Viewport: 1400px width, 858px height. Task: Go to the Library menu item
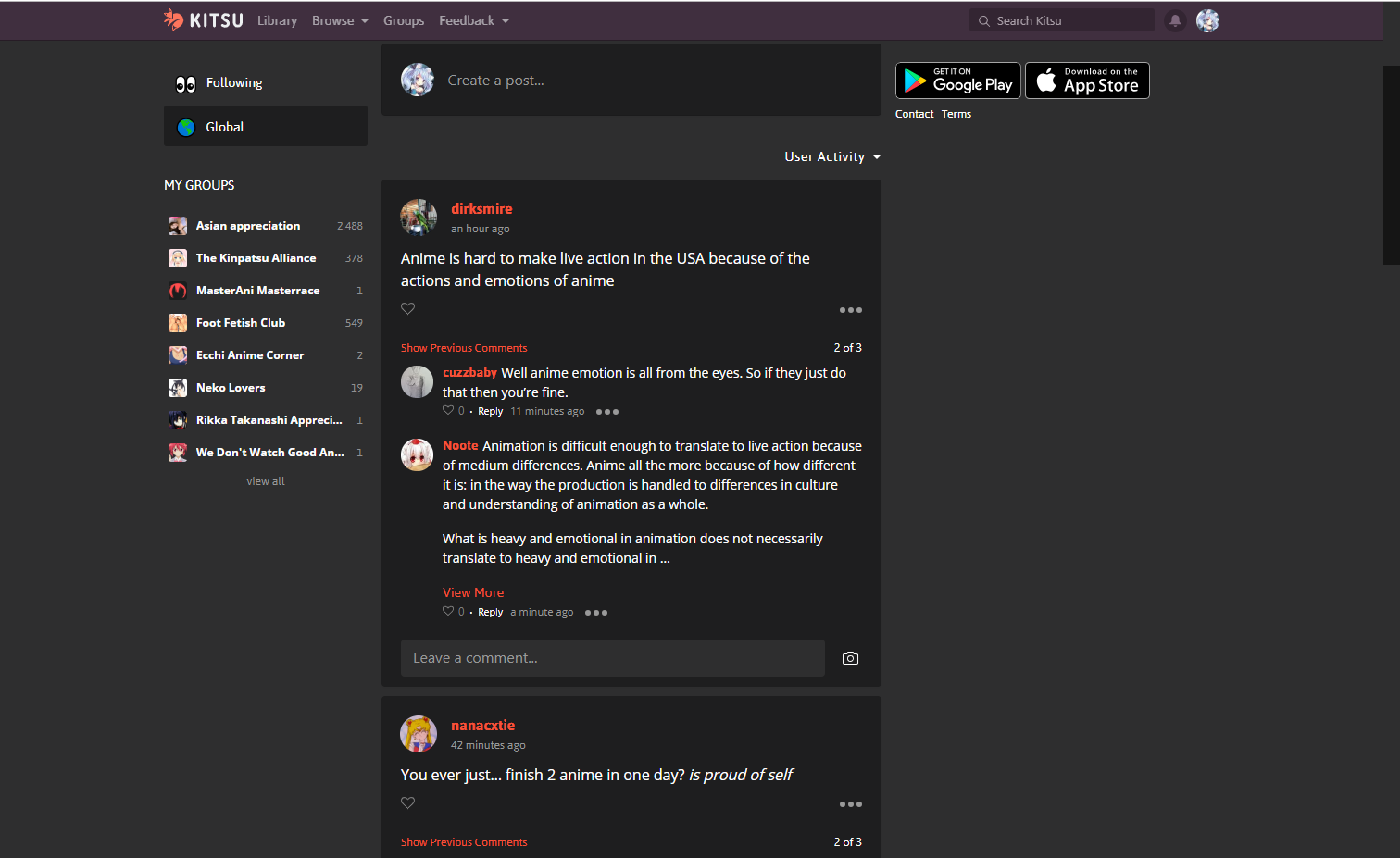click(x=277, y=19)
